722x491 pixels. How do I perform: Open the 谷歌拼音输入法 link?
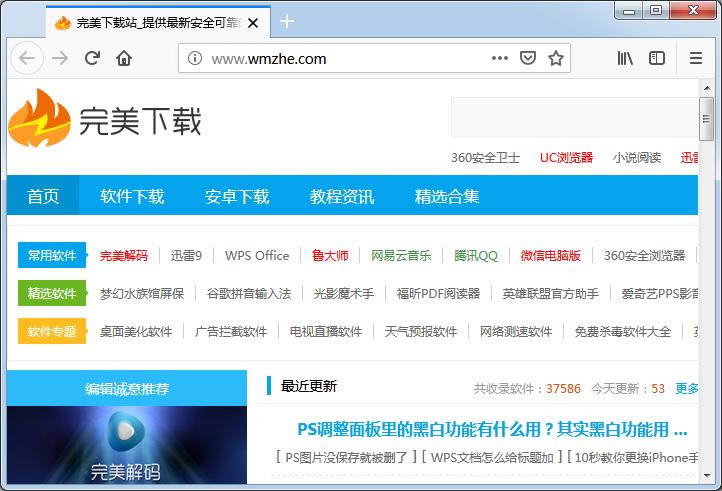tap(249, 293)
